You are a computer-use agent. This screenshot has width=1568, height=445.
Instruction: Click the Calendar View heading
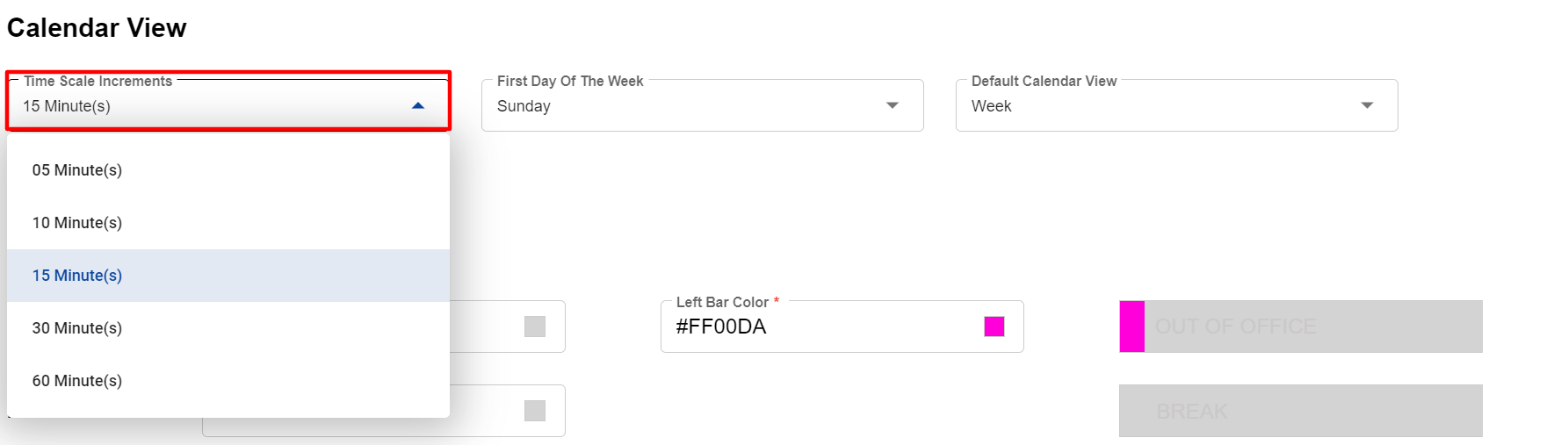click(97, 28)
